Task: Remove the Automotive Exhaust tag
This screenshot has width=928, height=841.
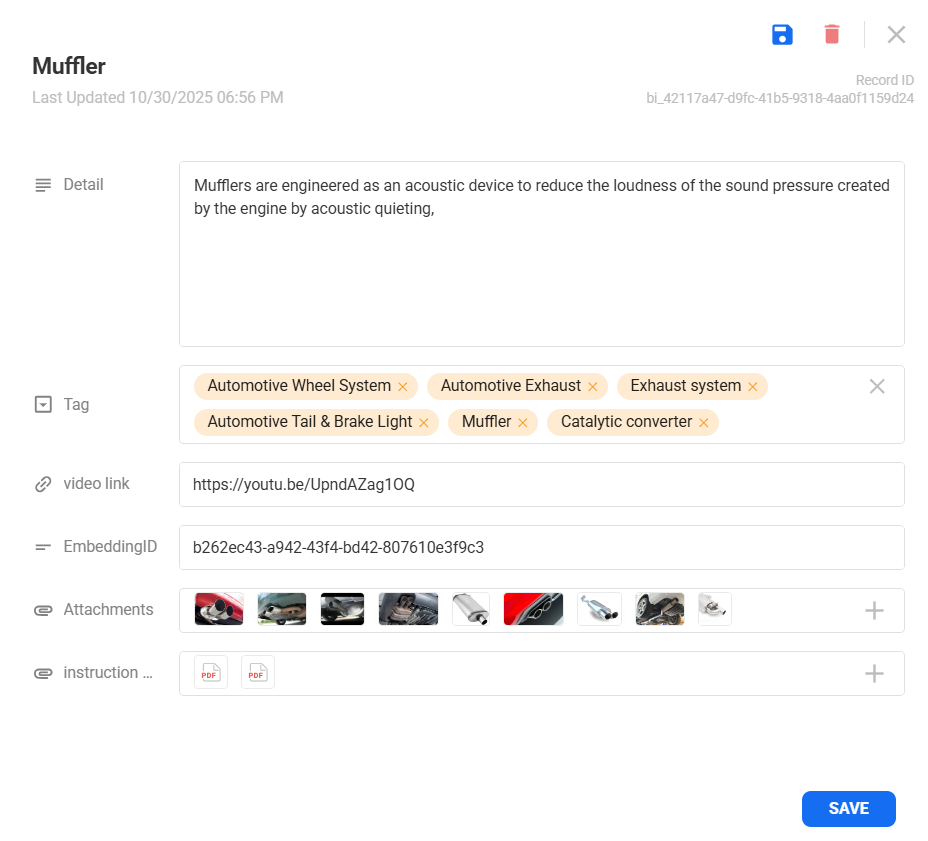Action: click(592, 387)
